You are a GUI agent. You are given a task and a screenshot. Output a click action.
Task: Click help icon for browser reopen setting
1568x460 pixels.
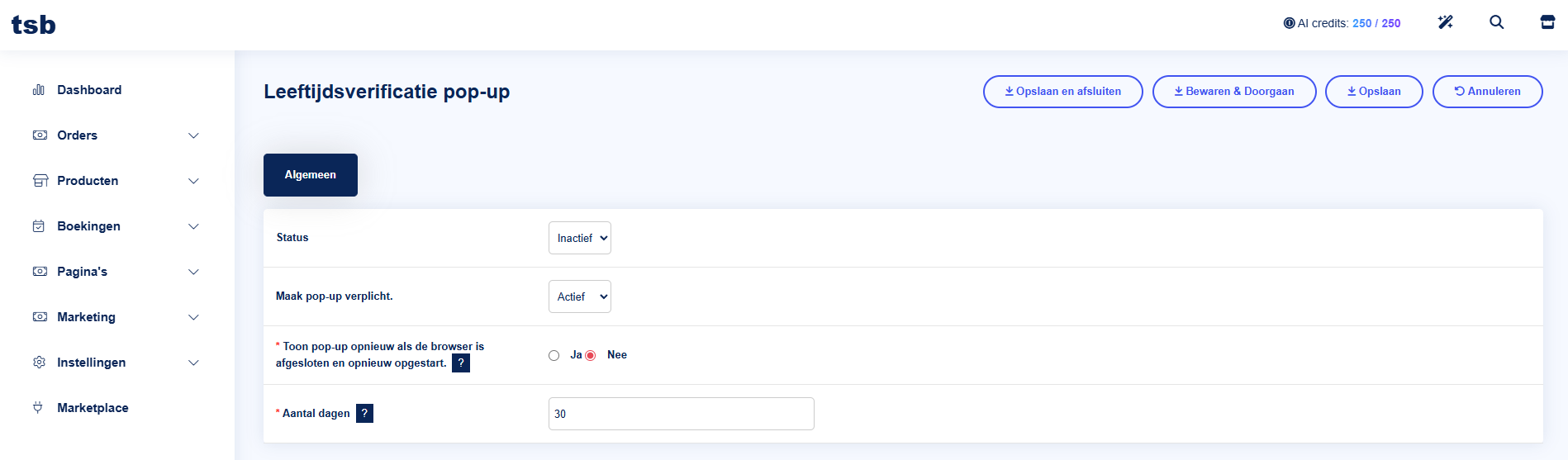coord(461,363)
